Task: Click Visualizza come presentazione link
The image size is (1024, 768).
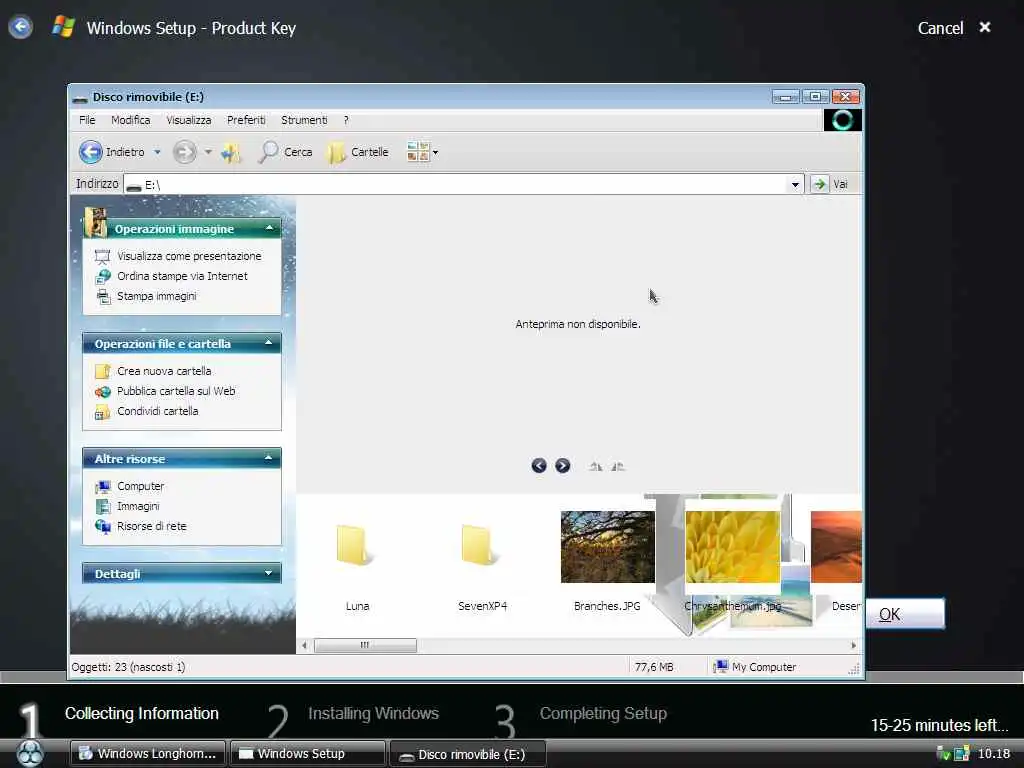Action: pyautogui.click(x=189, y=256)
